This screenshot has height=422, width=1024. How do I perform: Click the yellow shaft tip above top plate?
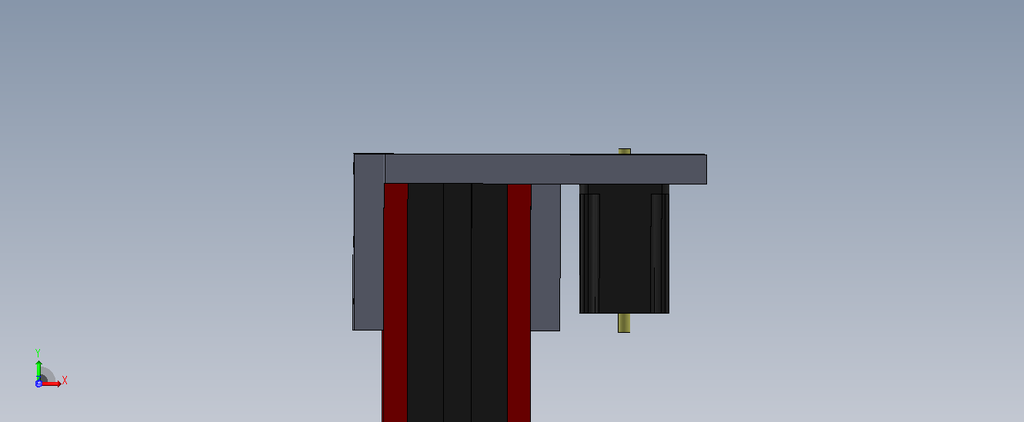coord(624,151)
